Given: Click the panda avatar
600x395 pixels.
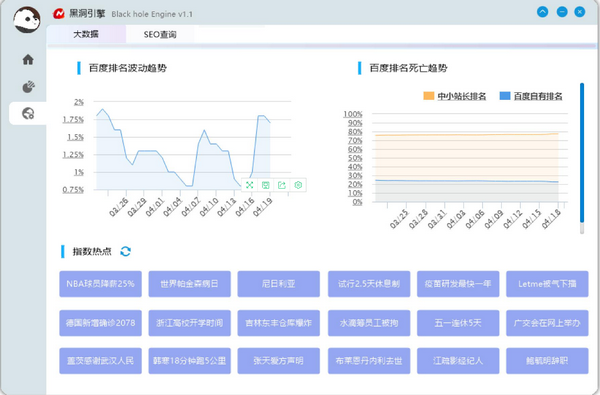Looking at the screenshot, I should (27, 20).
